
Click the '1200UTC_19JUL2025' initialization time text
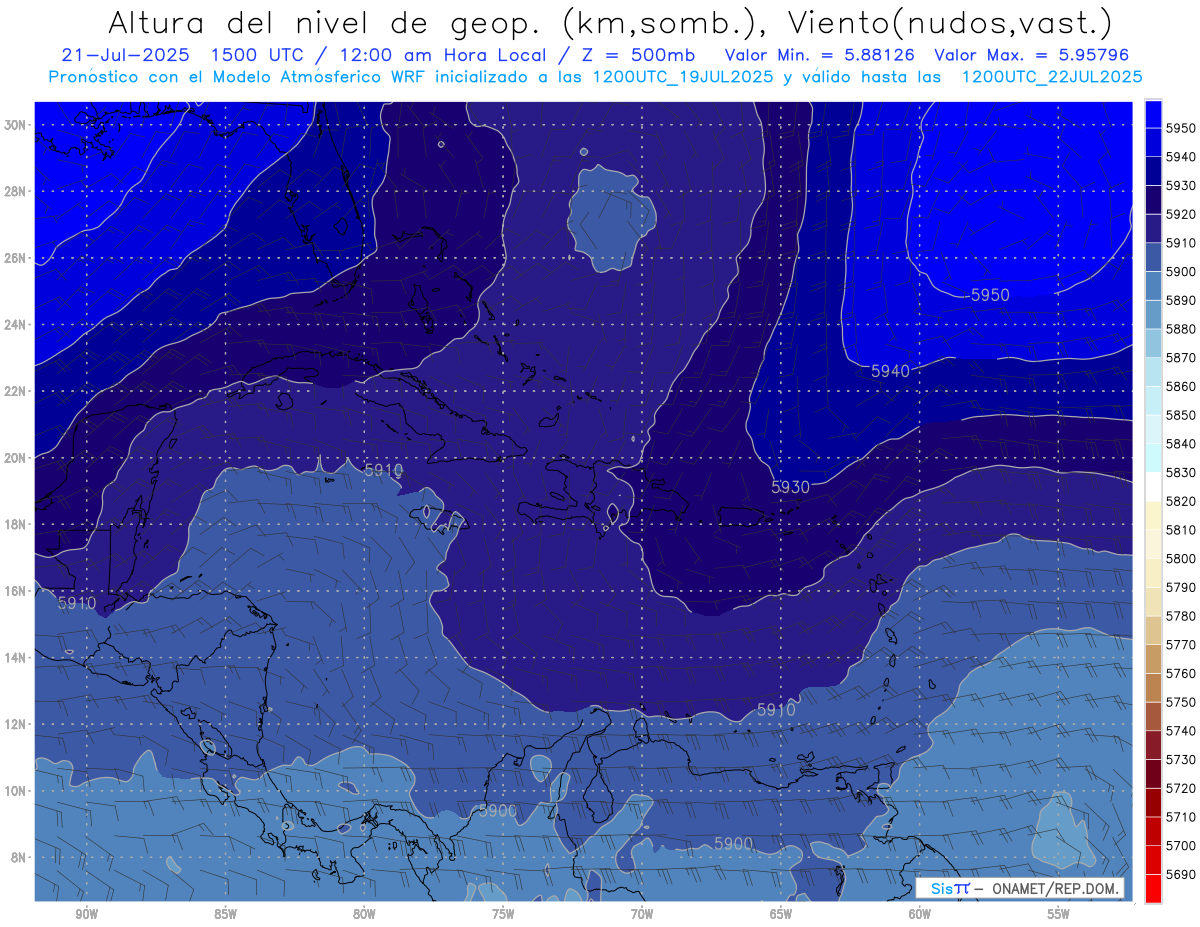pyautogui.click(x=683, y=76)
